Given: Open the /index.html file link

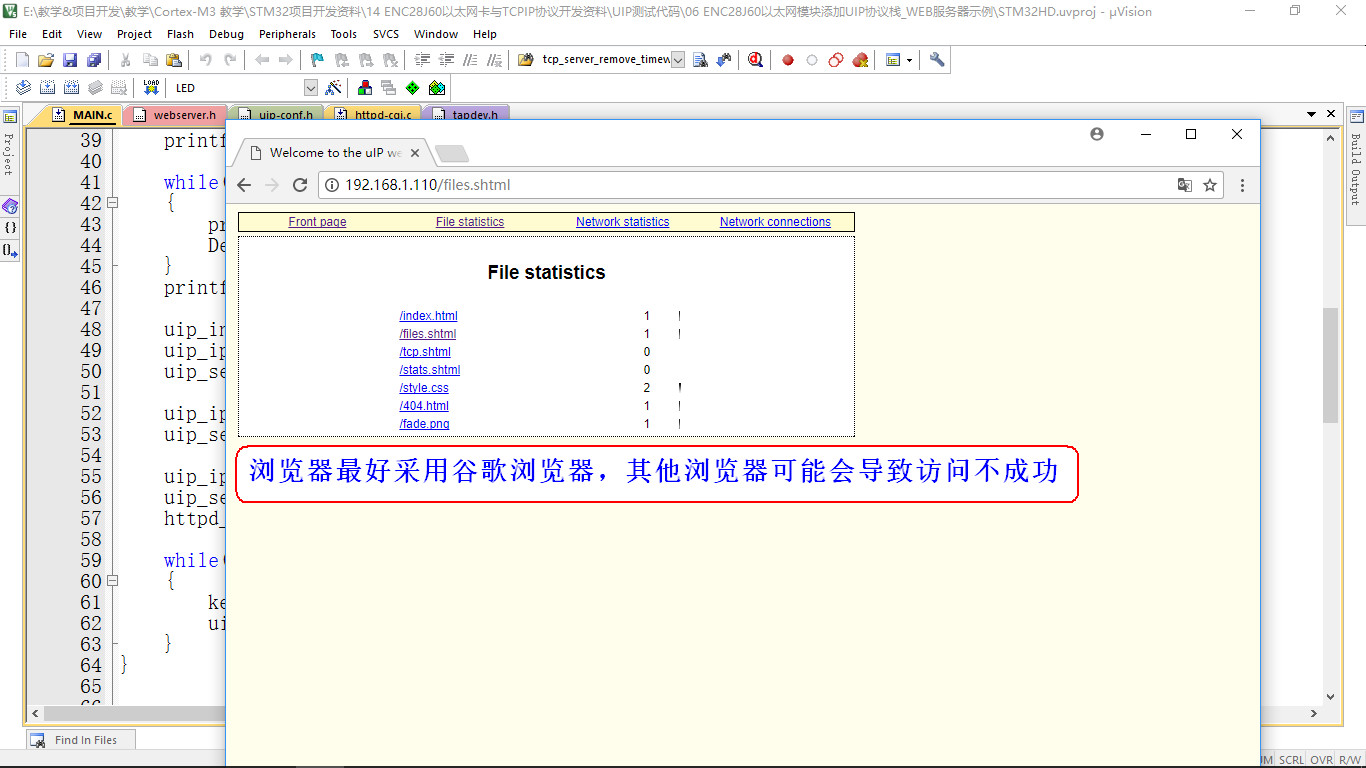Looking at the screenshot, I should (428, 316).
